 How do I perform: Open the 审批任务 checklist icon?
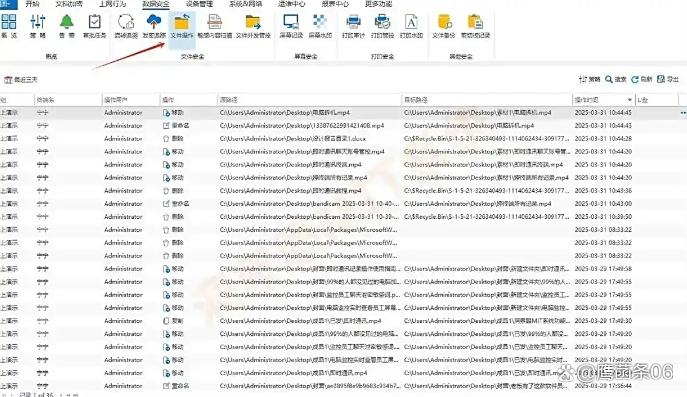[95, 21]
